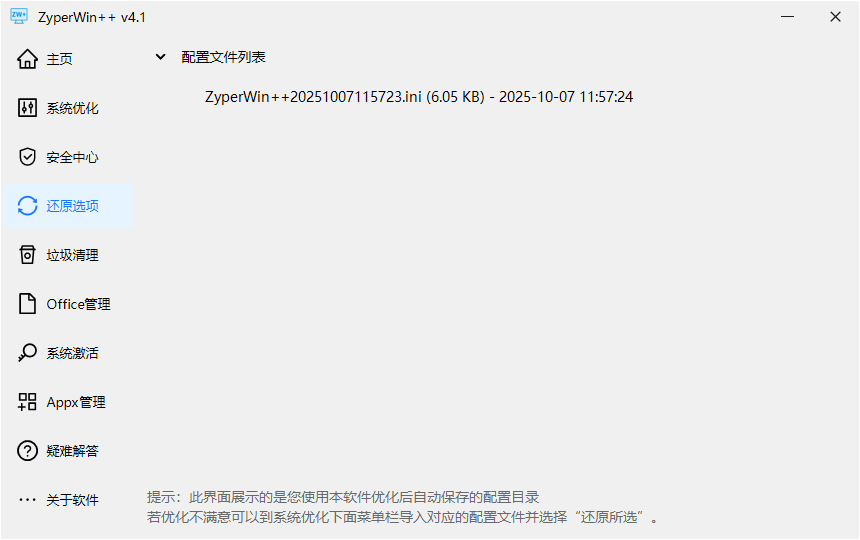Click the three dots icon for 关于软件
The height and width of the screenshot is (540, 860).
pos(27,499)
